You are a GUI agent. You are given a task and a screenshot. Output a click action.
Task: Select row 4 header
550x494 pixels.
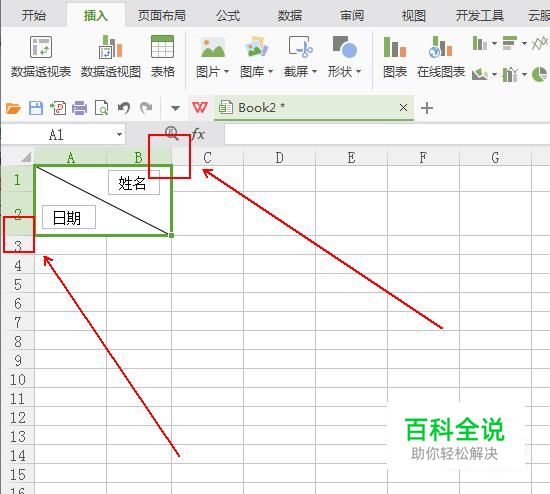[18, 266]
